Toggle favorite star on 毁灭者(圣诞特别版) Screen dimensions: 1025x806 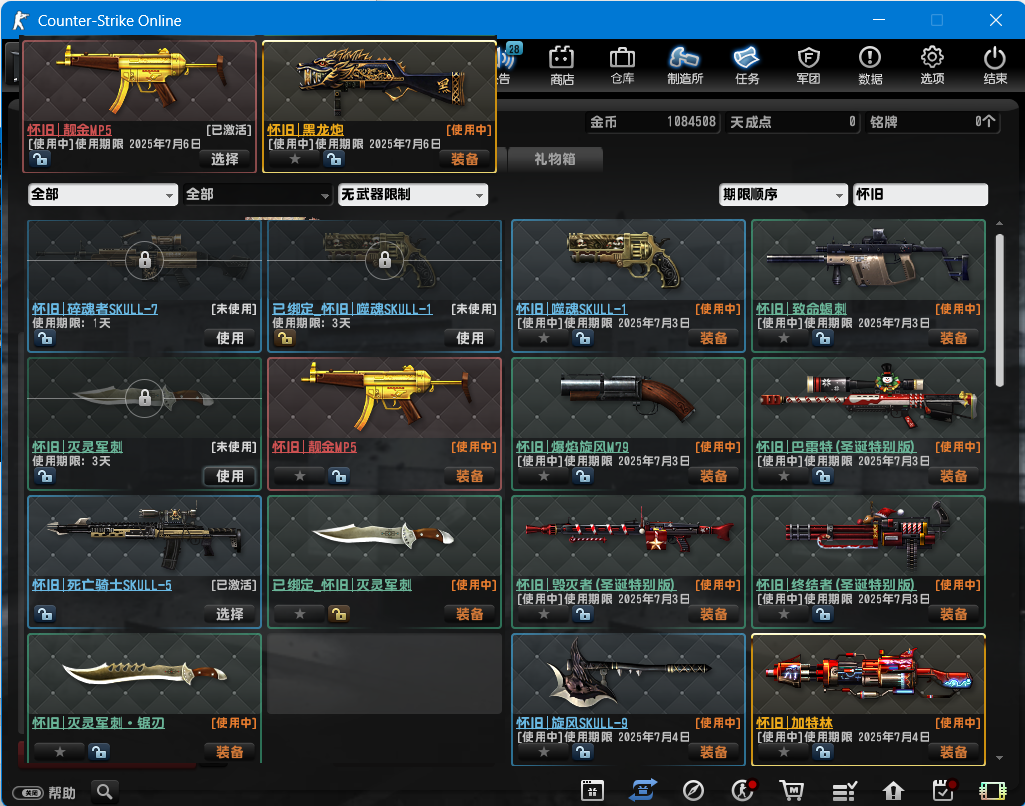[x=544, y=614]
